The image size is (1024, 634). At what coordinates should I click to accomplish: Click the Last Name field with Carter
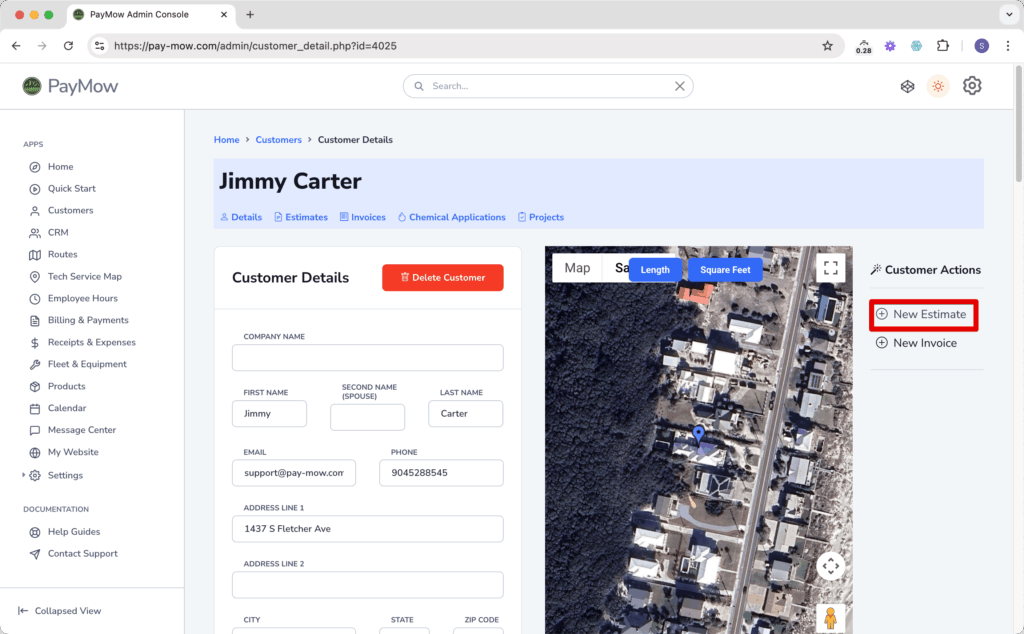[466, 414]
